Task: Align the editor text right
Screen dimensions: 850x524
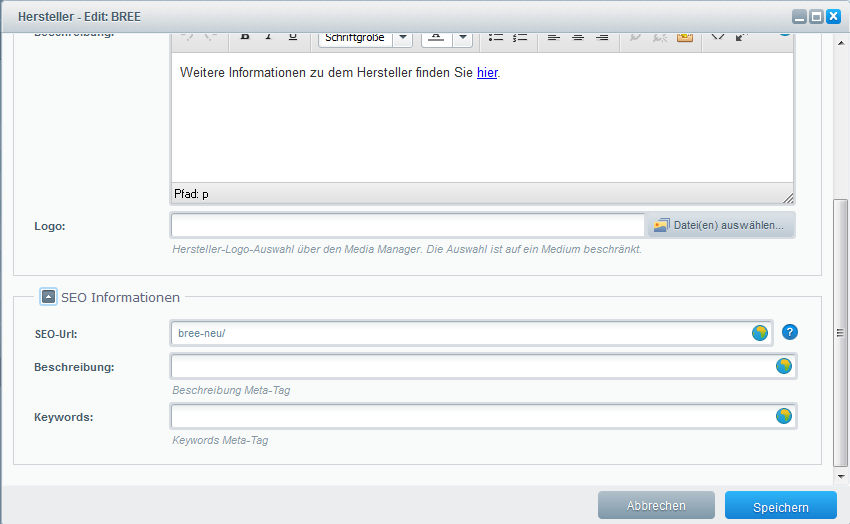Action: point(602,37)
